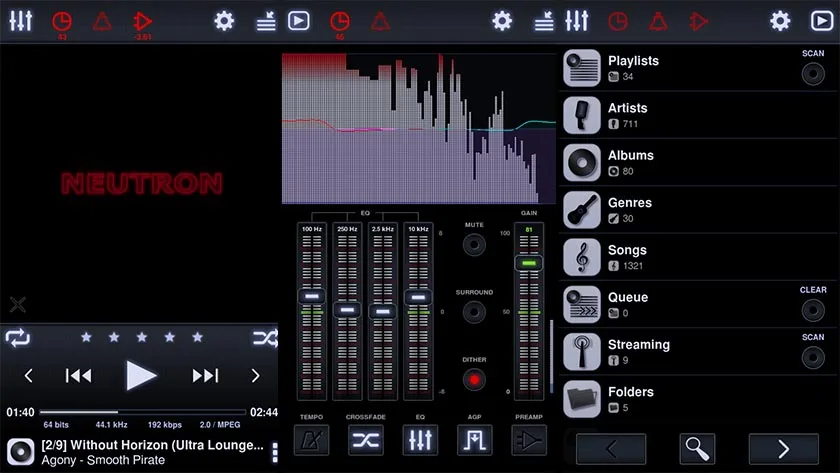This screenshot has width=840, height=473.
Task: Open the Crossfade settings button
Action: (x=366, y=440)
